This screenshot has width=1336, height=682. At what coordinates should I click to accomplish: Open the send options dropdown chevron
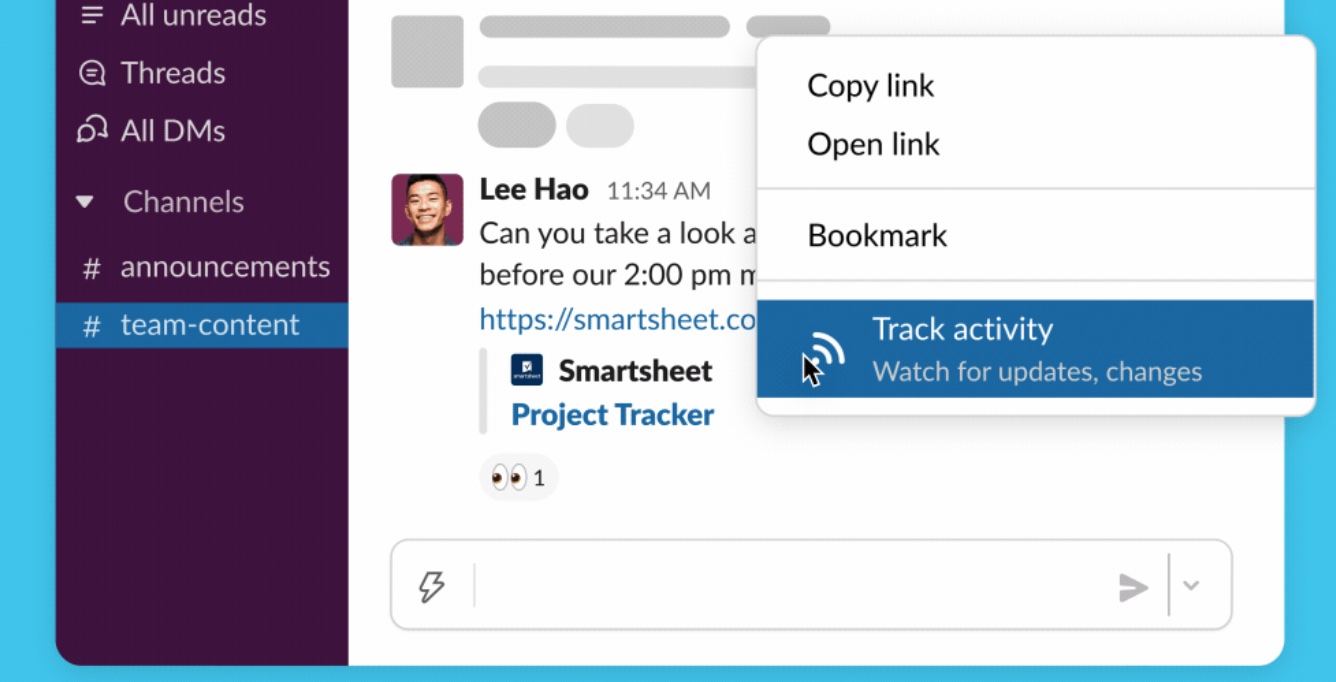click(1191, 586)
